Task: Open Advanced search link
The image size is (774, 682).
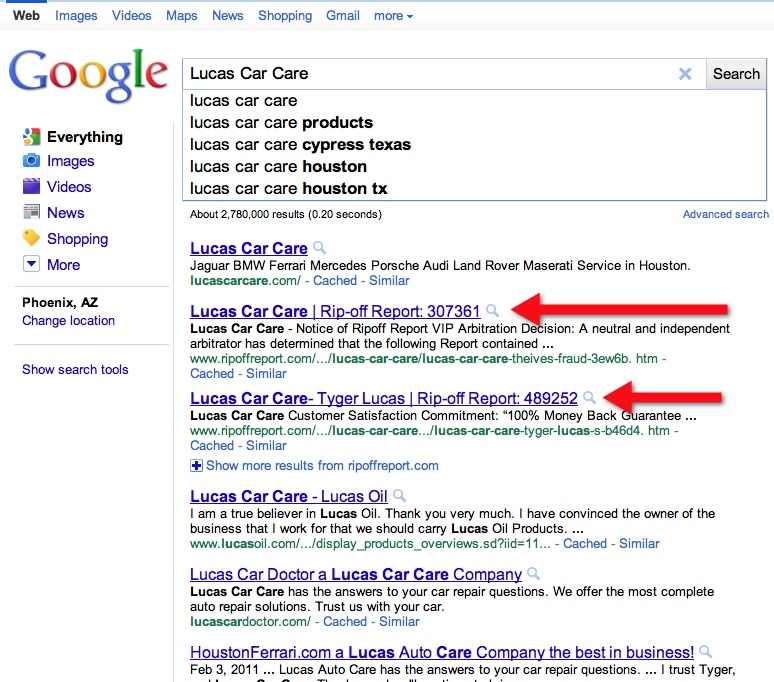Action: point(726,214)
